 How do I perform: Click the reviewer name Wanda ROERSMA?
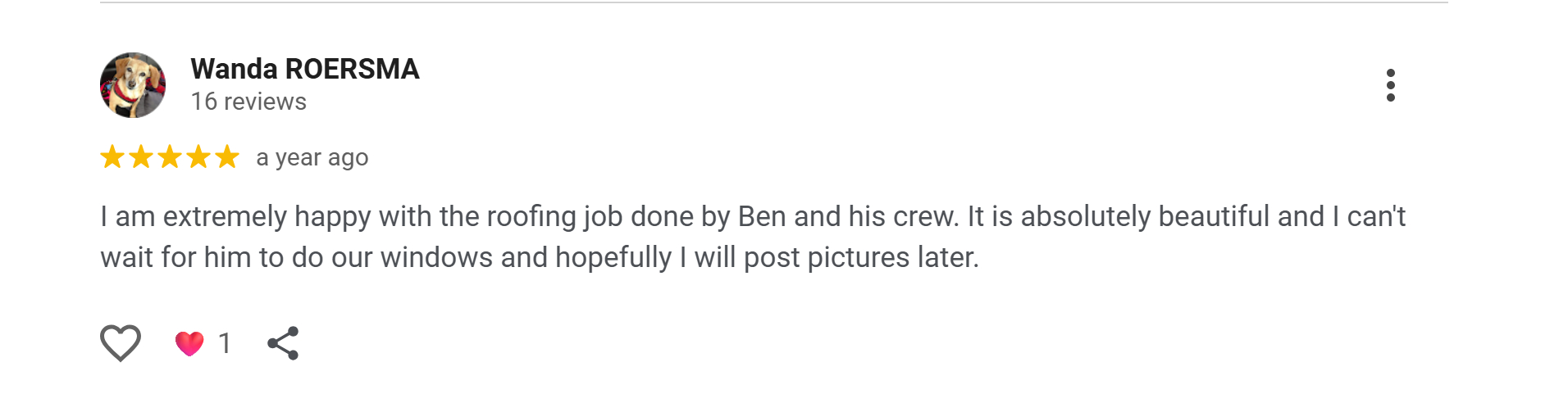tap(305, 69)
